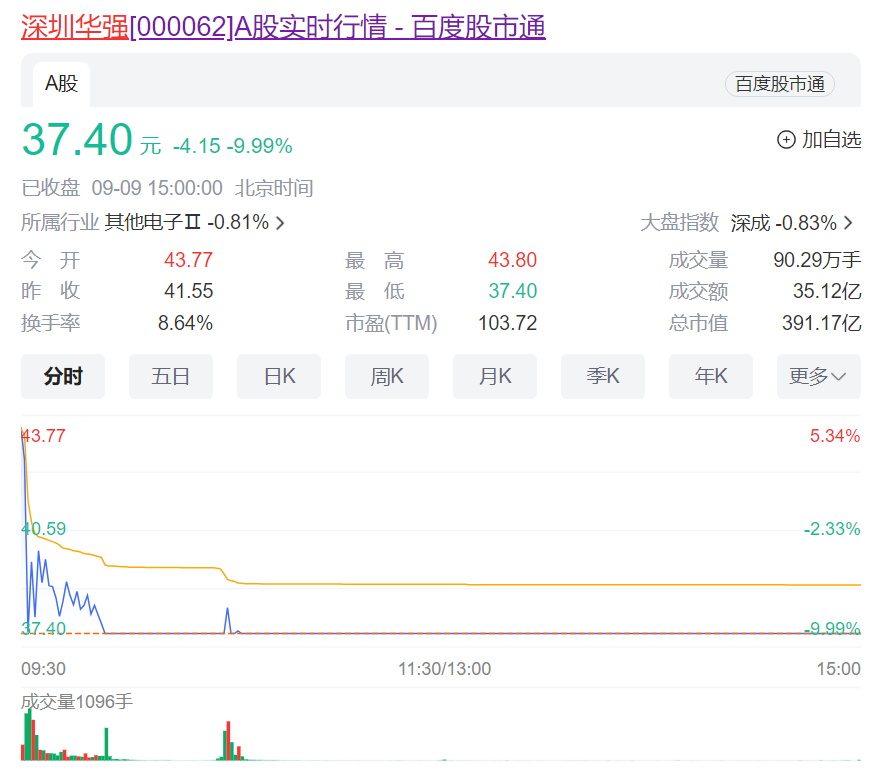Click the 今开 value 43.77
The height and width of the screenshot is (774, 886).
coord(188,260)
